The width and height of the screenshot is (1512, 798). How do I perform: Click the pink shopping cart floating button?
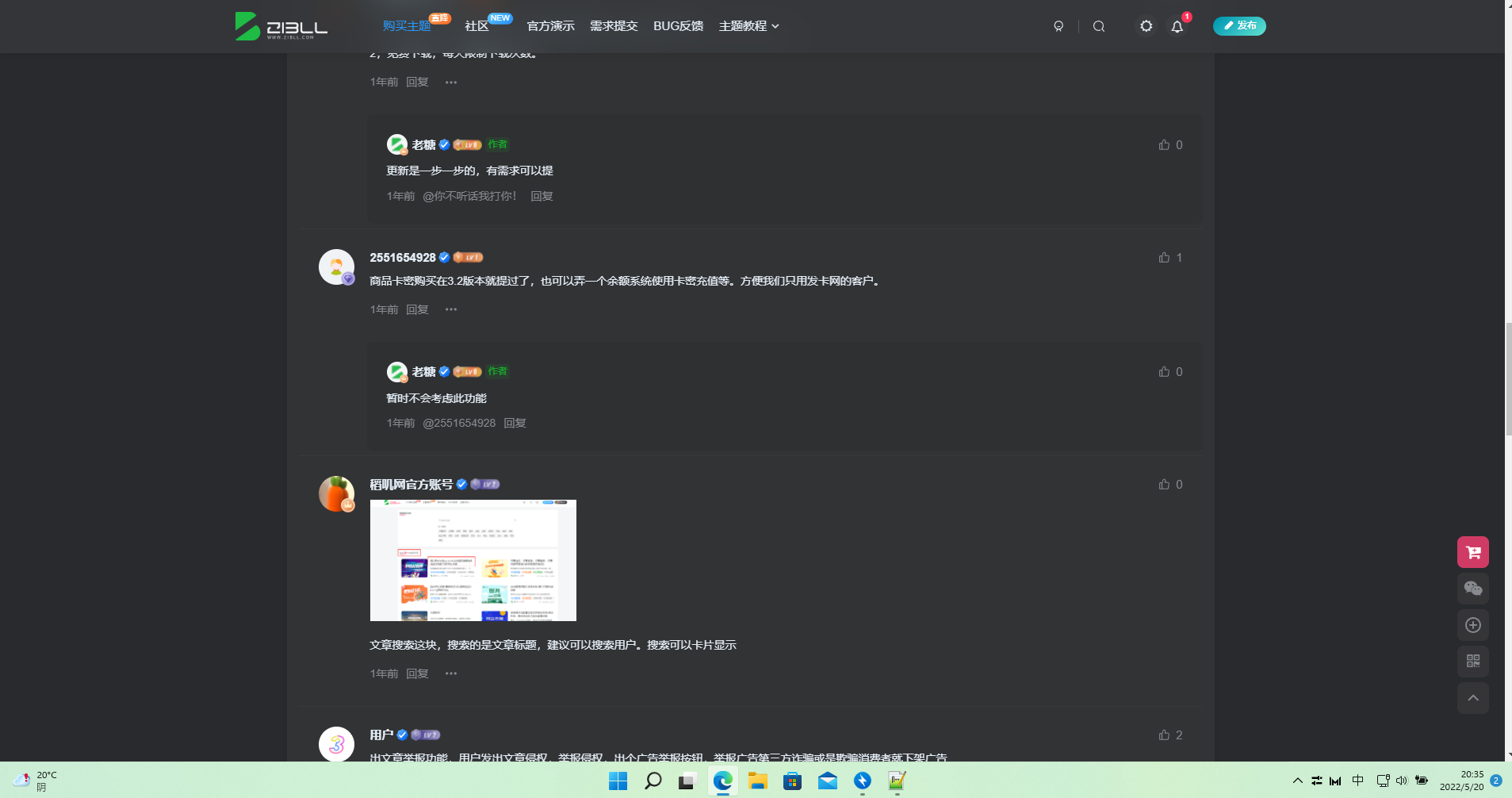point(1472,552)
